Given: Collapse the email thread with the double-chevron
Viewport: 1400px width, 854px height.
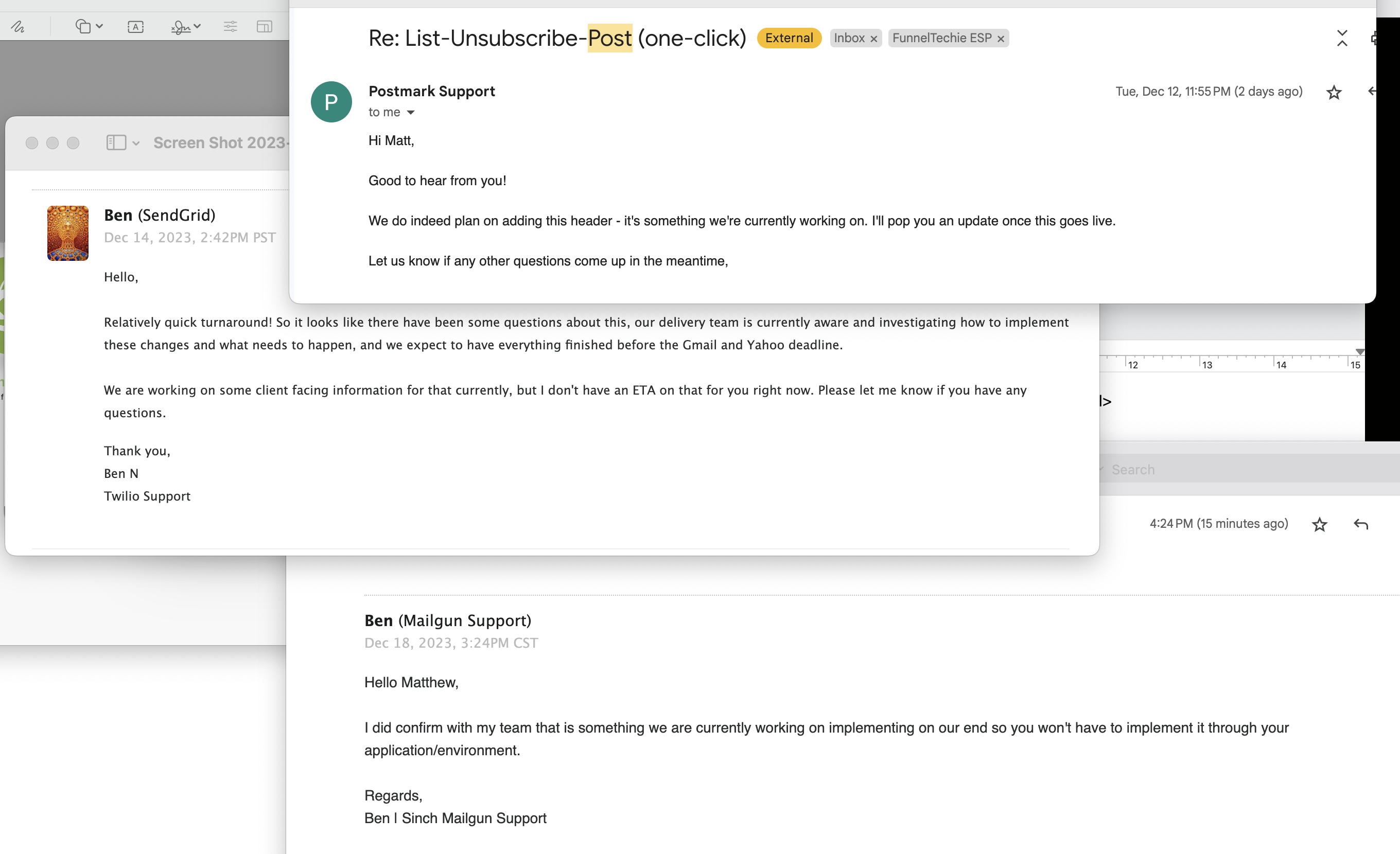Looking at the screenshot, I should [1343, 39].
